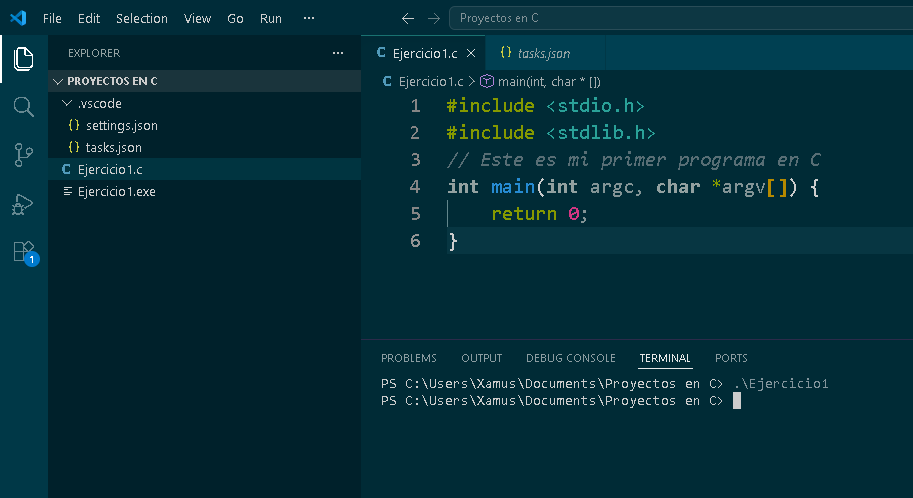The width and height of the screenshot is (913, 498).
Task: Open the Explorer view in activity bar
Action: [x=23, y=59]
